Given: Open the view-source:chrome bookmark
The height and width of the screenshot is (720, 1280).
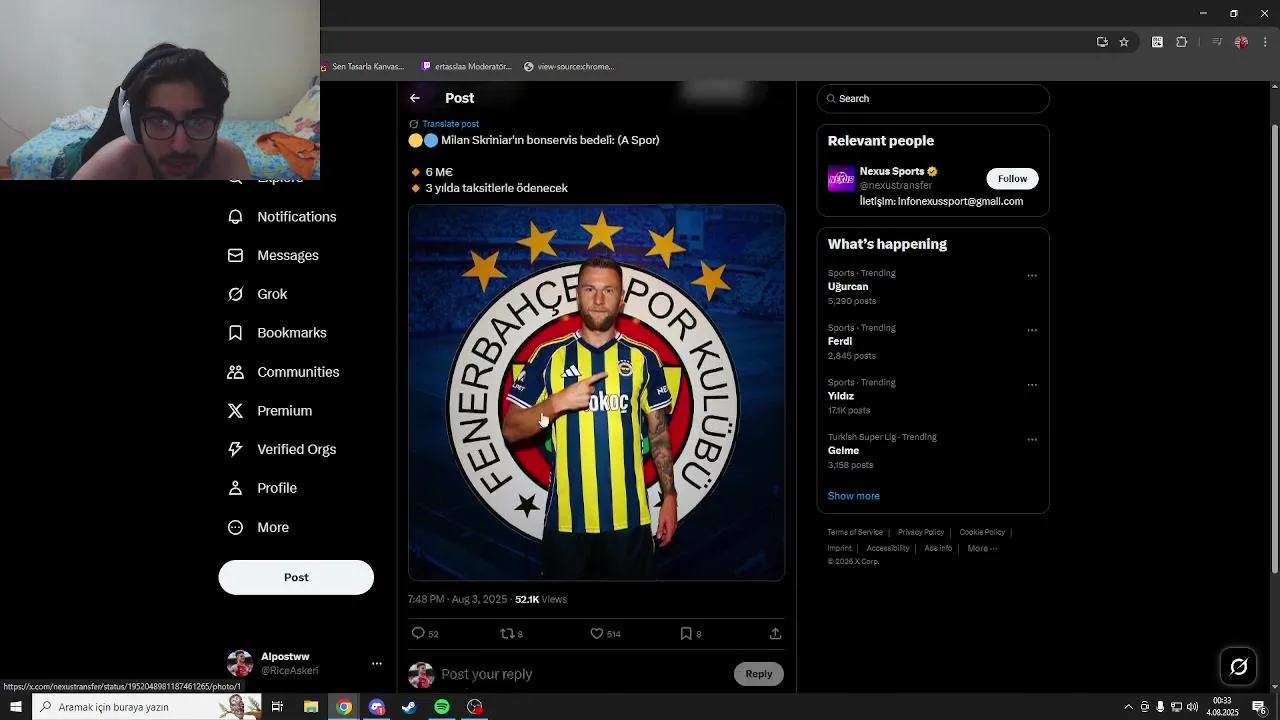Looking at the screenshot, I should 569,67.
